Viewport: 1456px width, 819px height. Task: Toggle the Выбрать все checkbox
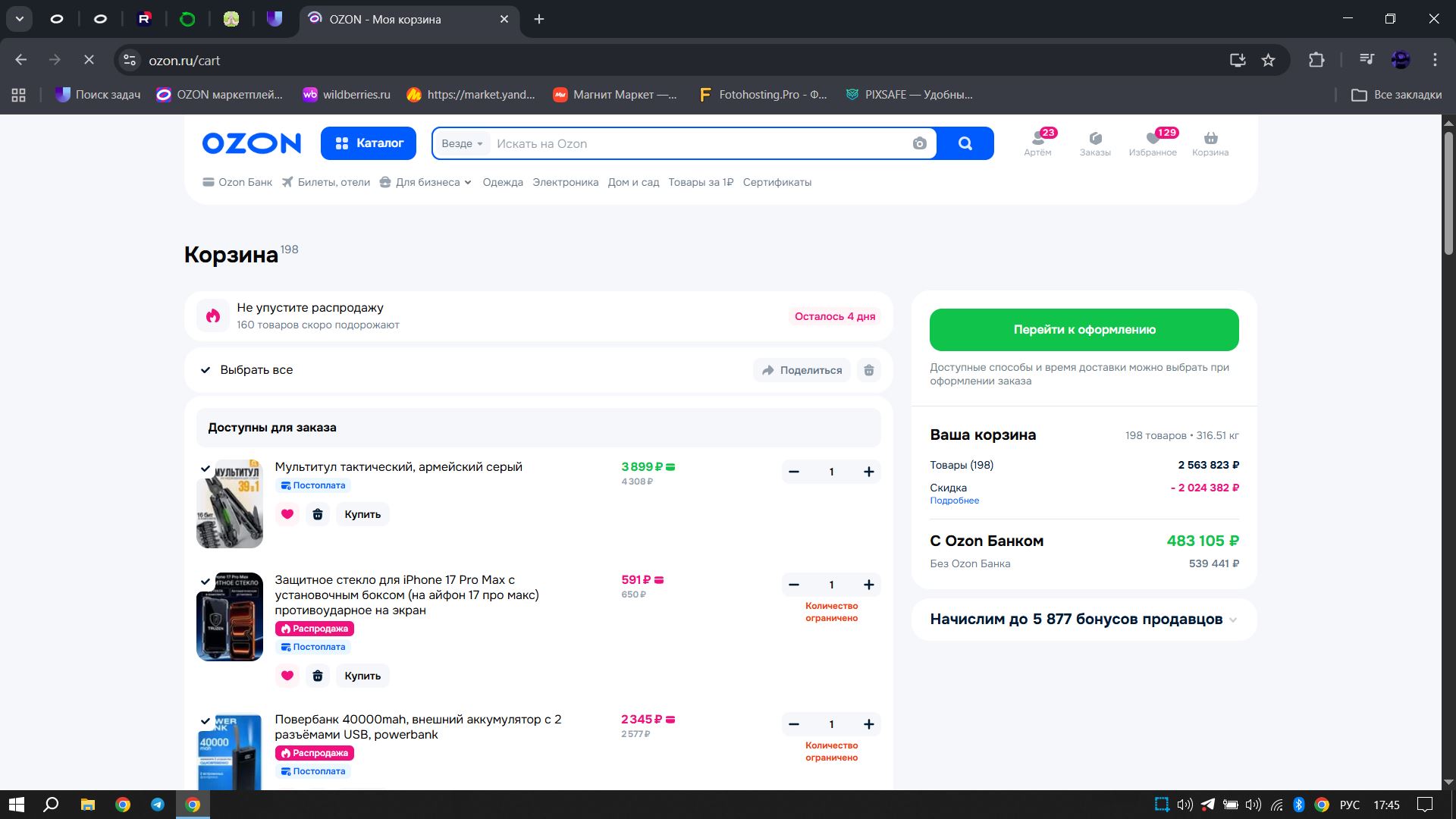point(206,370)
